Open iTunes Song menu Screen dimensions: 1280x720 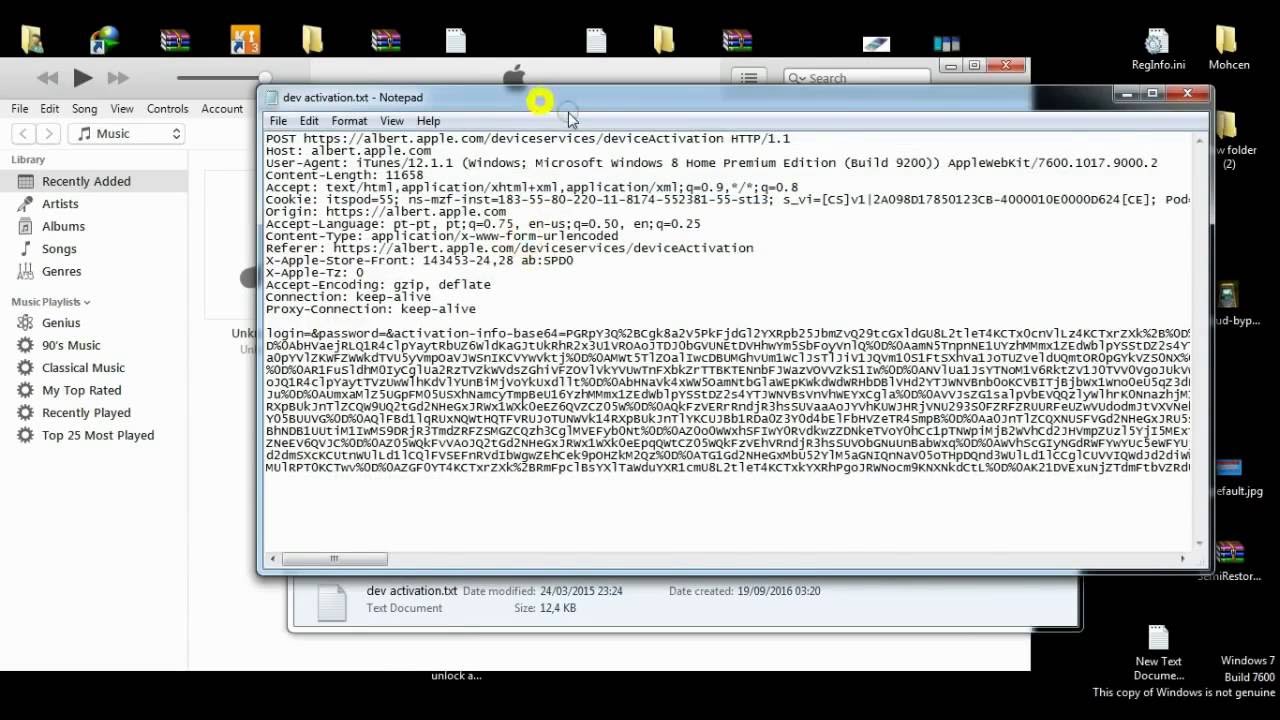[x=84, y=108]
